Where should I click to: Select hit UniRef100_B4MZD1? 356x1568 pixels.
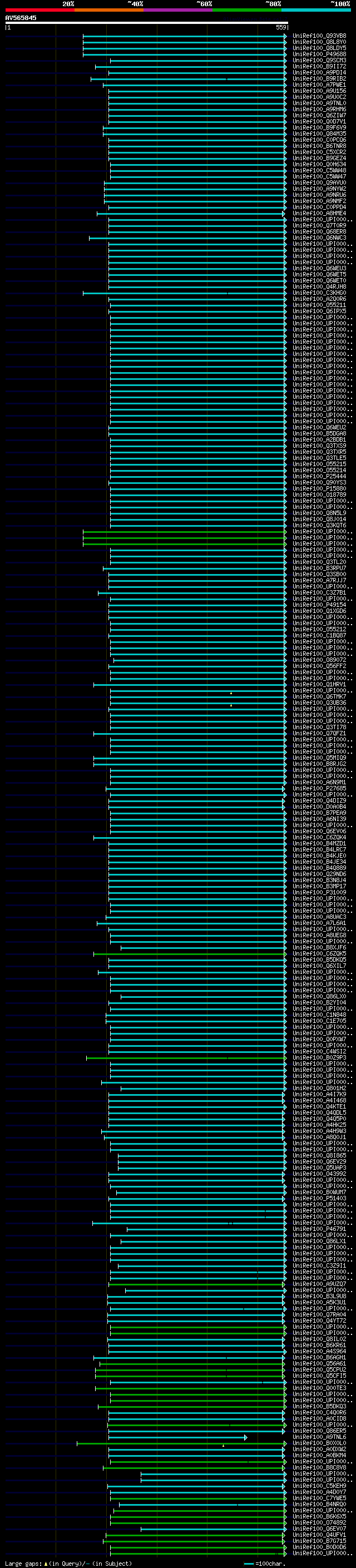click(319, 844)
